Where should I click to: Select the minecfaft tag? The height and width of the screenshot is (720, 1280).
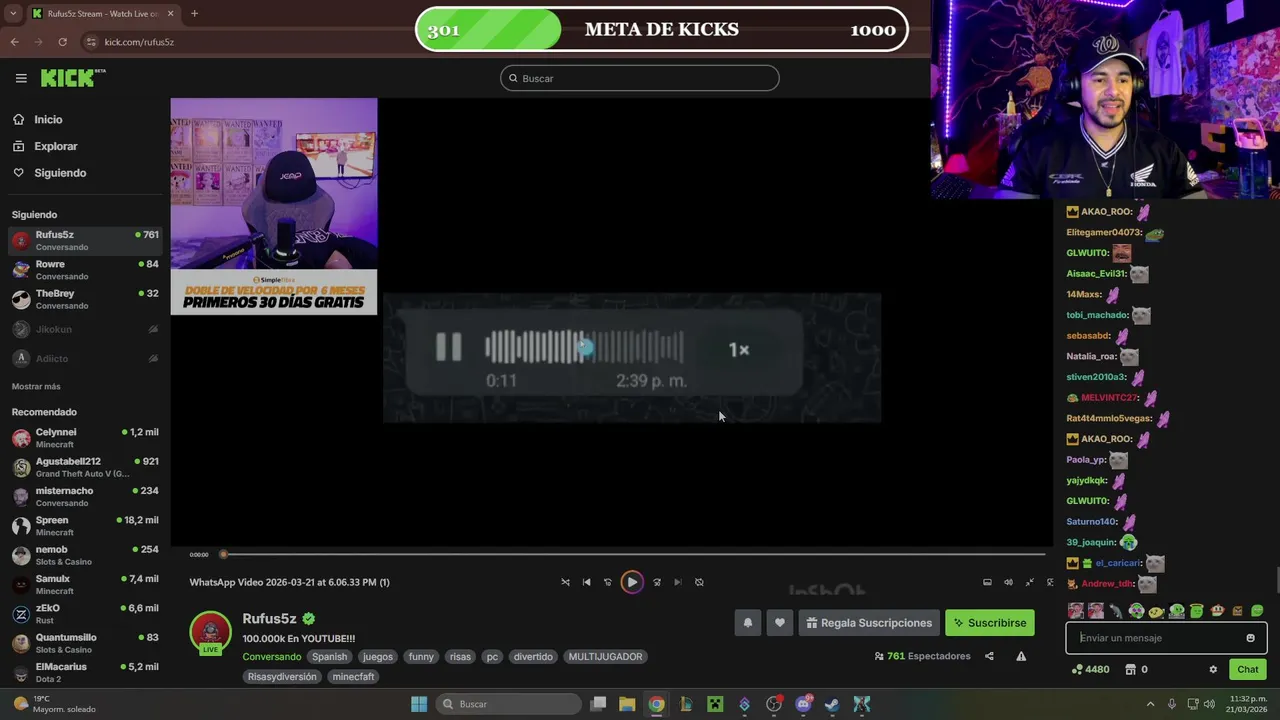[353, 677]
